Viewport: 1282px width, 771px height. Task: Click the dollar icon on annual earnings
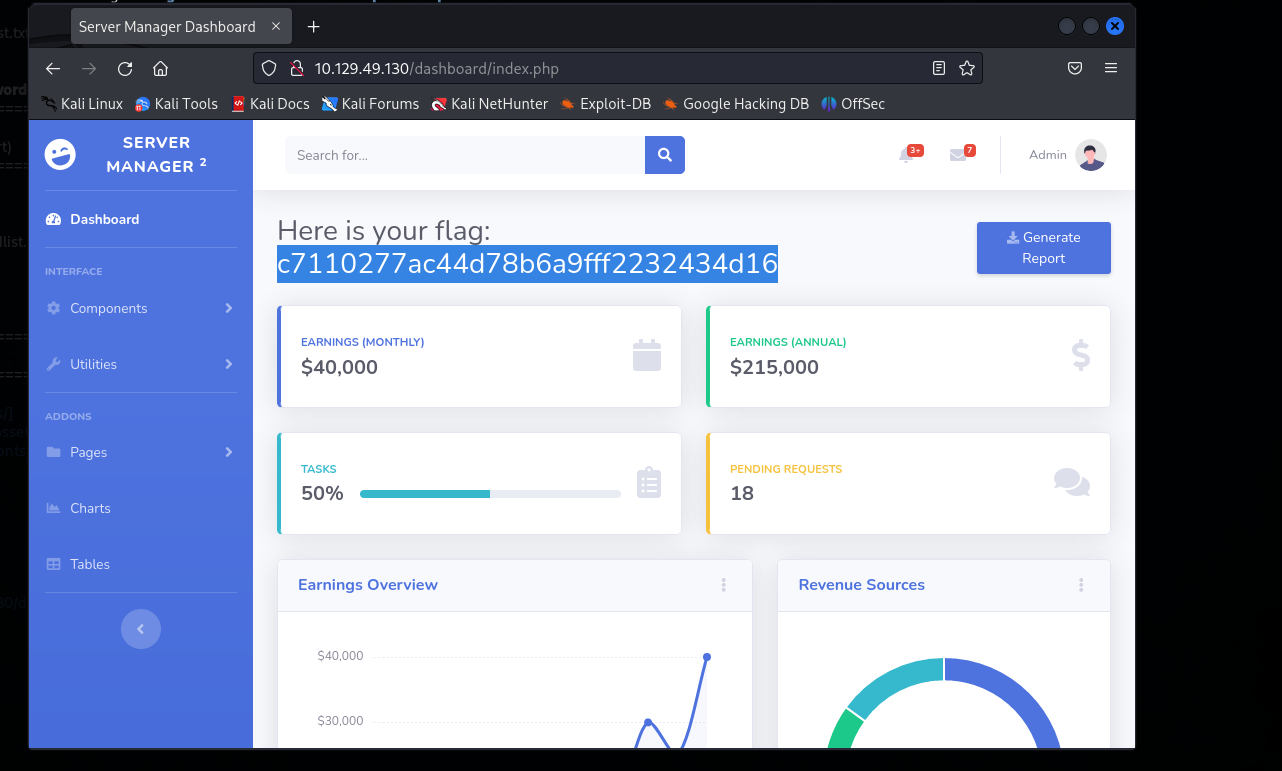click(x=1080, y=356)
